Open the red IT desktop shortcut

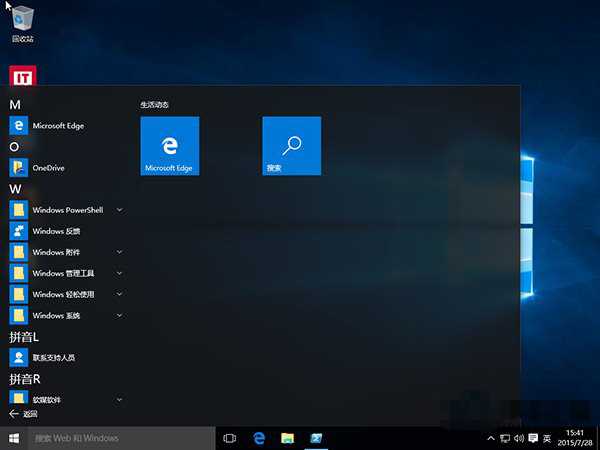pyautogui.click(x=23, y=76)
